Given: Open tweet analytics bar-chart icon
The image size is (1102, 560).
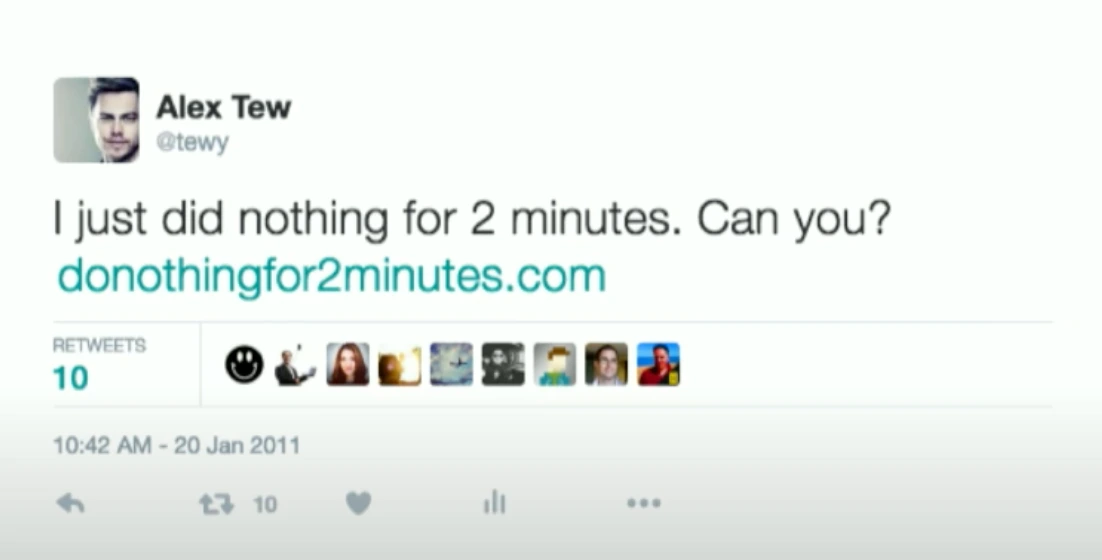Looking at the screenshot, I should tap(495, 502).
